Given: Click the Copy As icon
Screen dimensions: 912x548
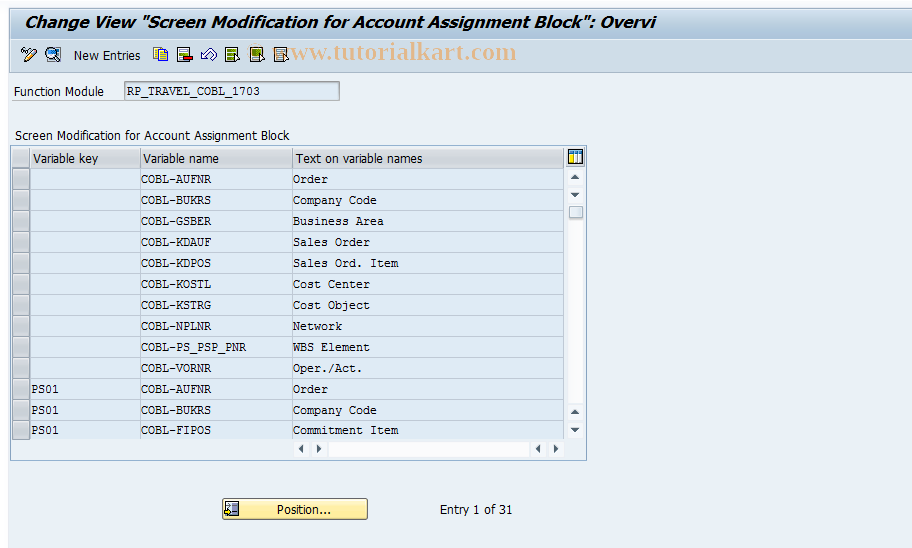Looking at the screenshot, I should coord(161,55).
